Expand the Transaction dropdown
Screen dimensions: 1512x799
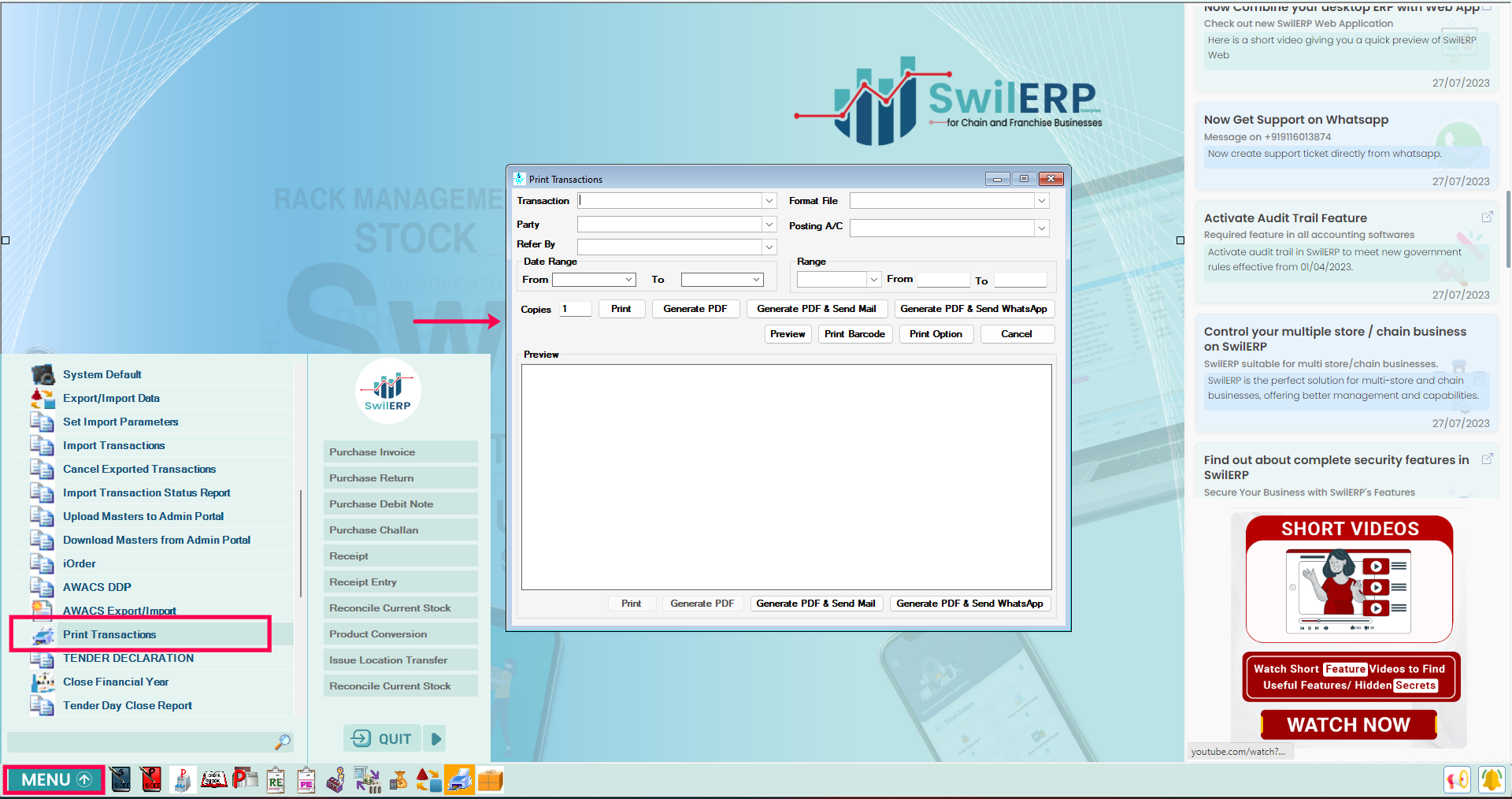(769, 201)
